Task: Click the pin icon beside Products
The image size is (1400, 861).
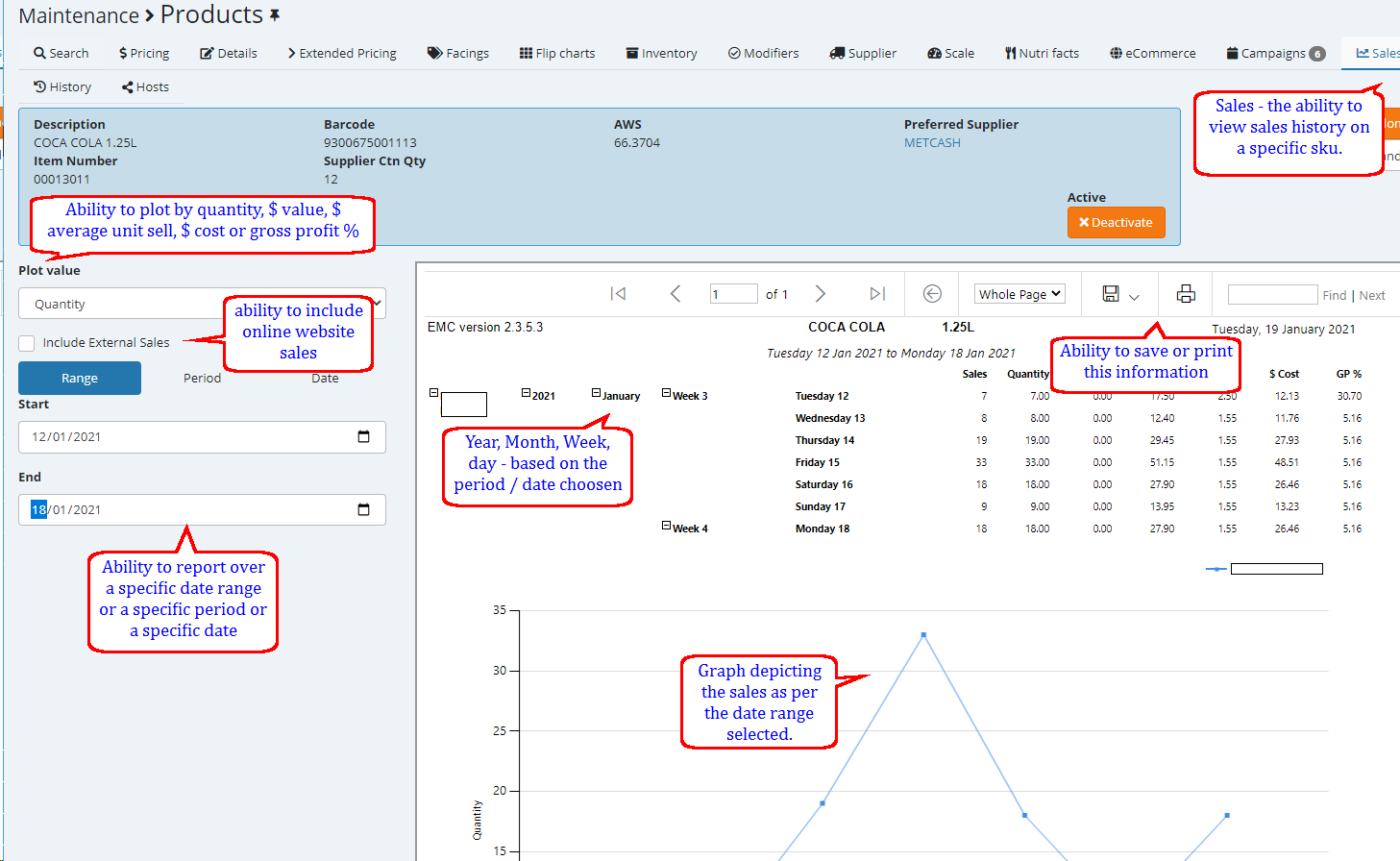Action: point(275,15)
